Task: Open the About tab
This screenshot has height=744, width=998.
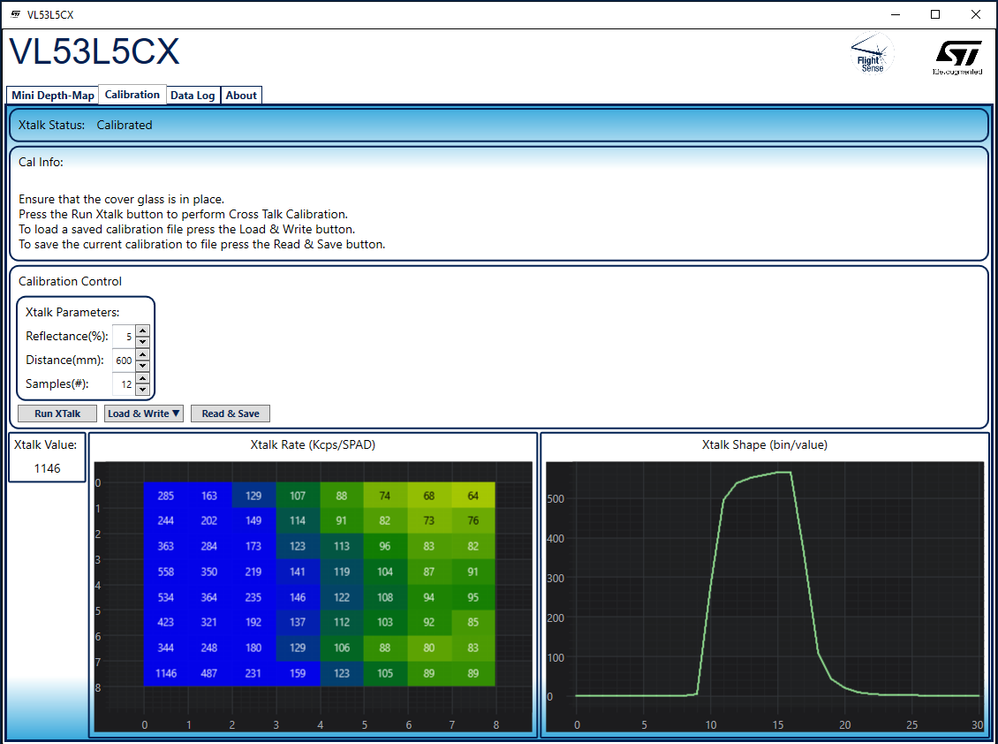Action: [241, 95]
